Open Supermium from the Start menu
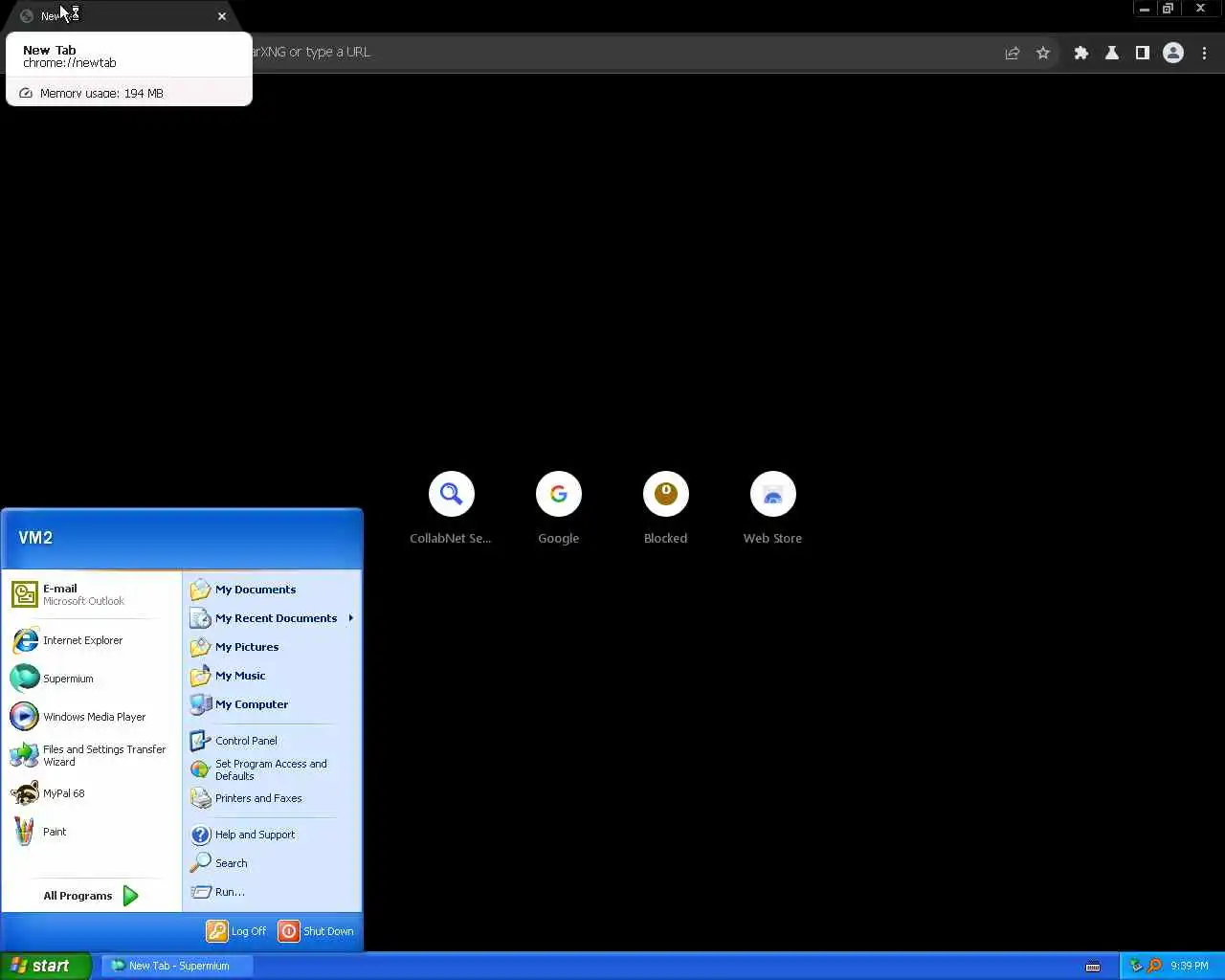Image resolution: width=1225 pixels, height=980 pixels. click(x=92, y=679)
